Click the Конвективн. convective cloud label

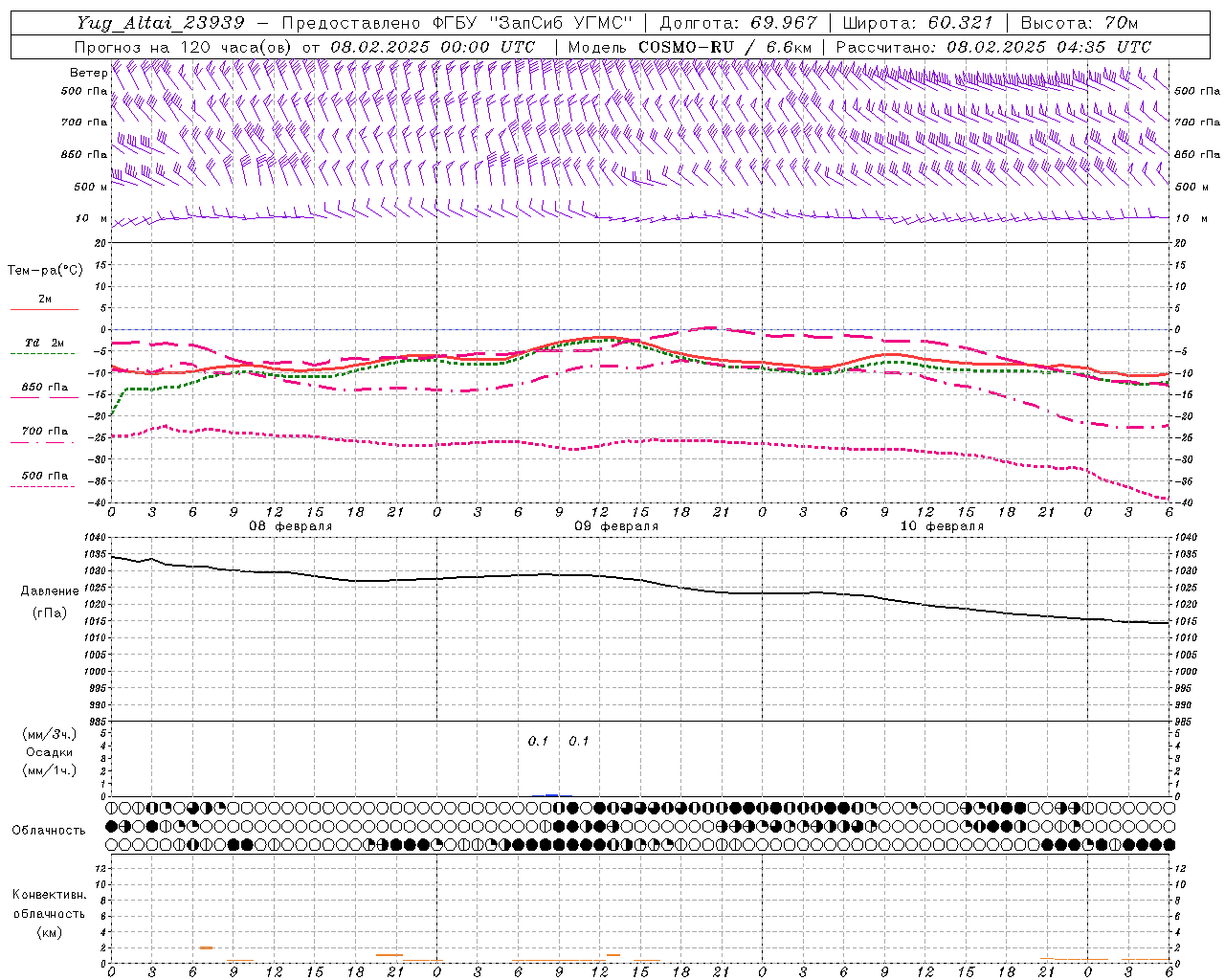49,895
